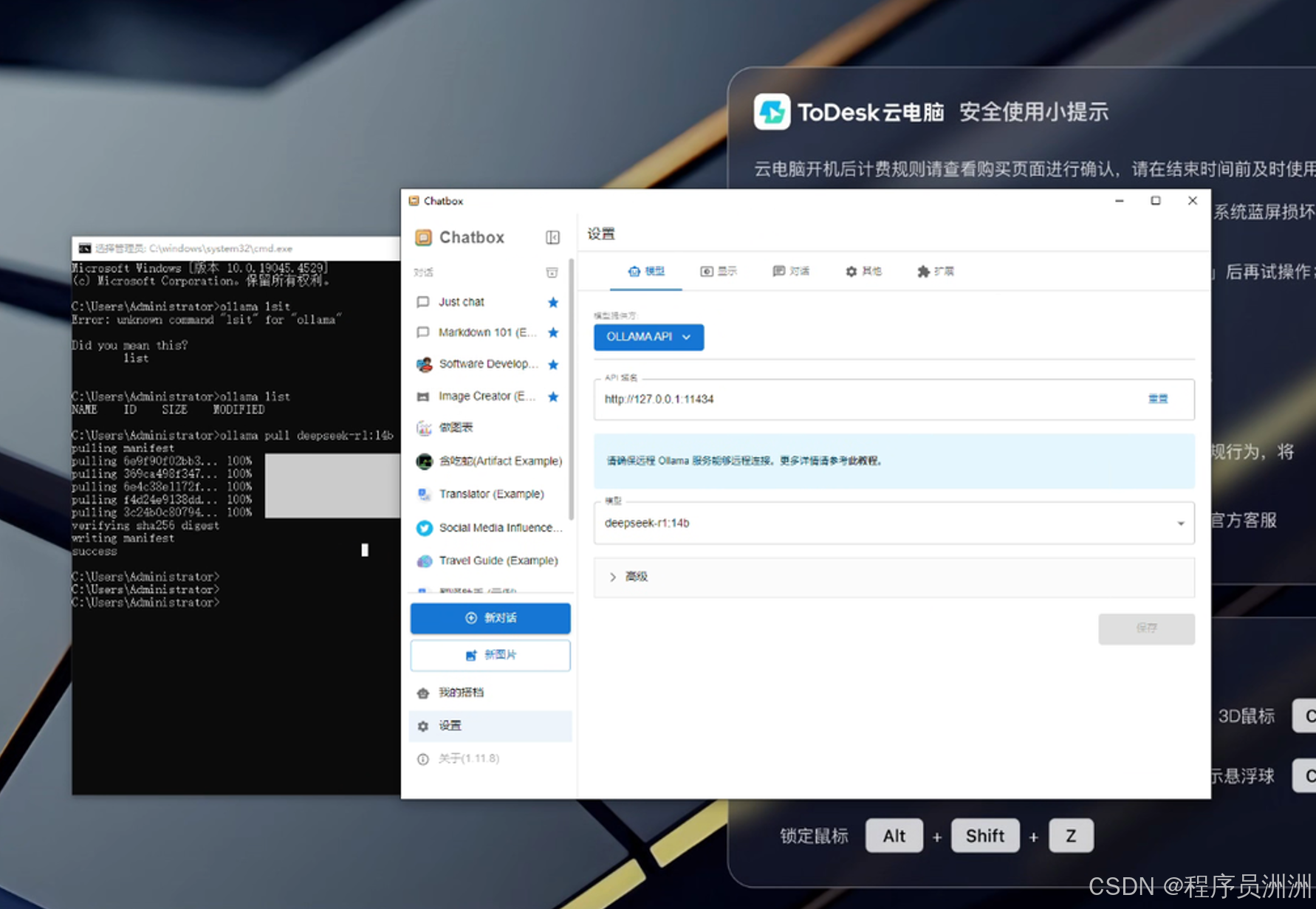The image size is (1316, 909).
Task: Click the 做图表 chart icon
Action: coord(424,428)
